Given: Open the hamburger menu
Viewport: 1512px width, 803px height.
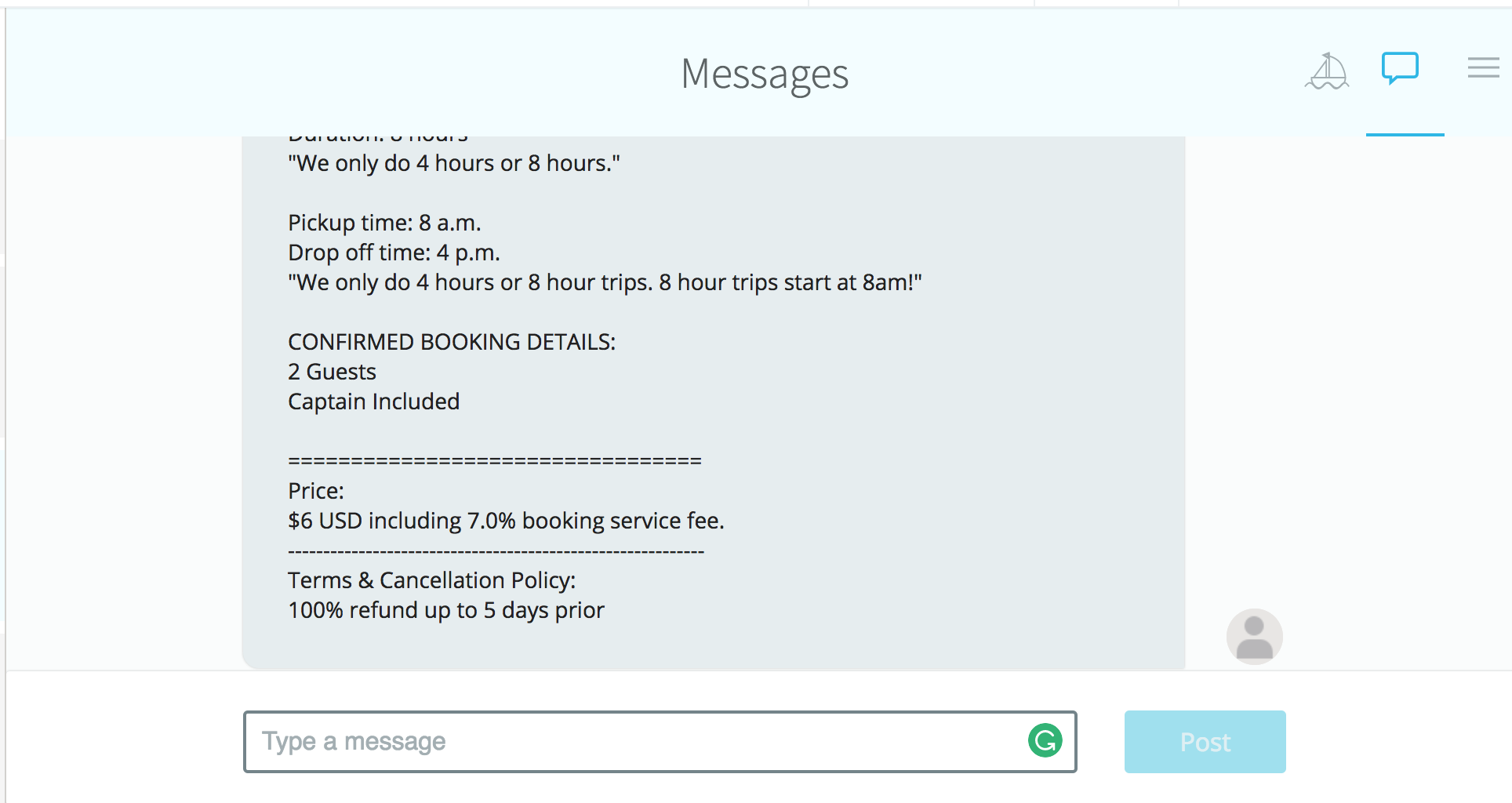Looking at the screenshot, I should 1483,67.
